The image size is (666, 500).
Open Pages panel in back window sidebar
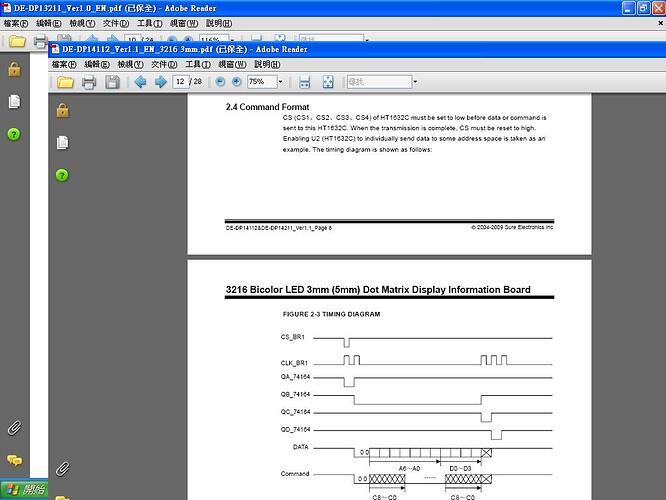point(14,102)
